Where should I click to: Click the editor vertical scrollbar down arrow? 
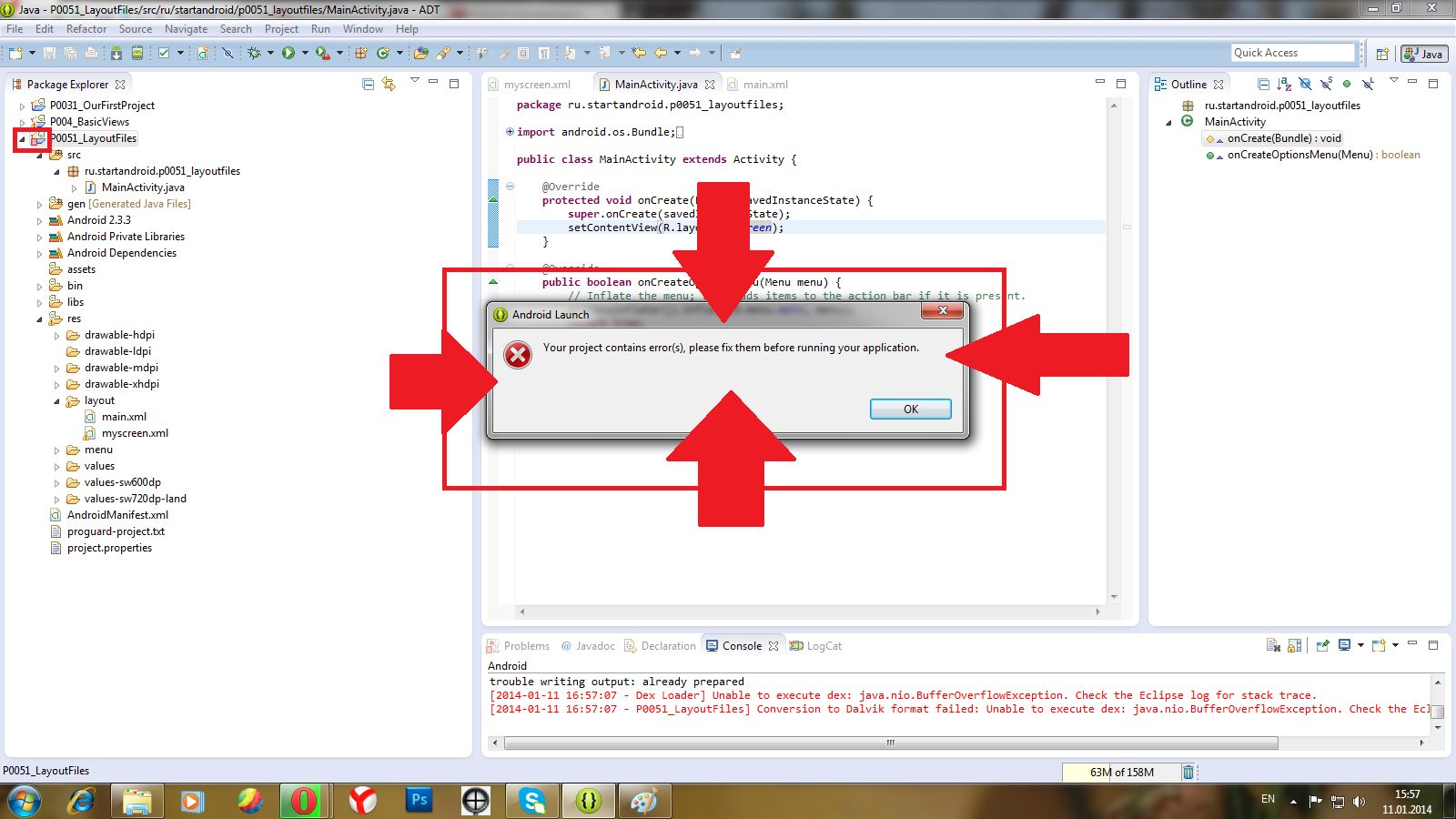pos(1114,597)
